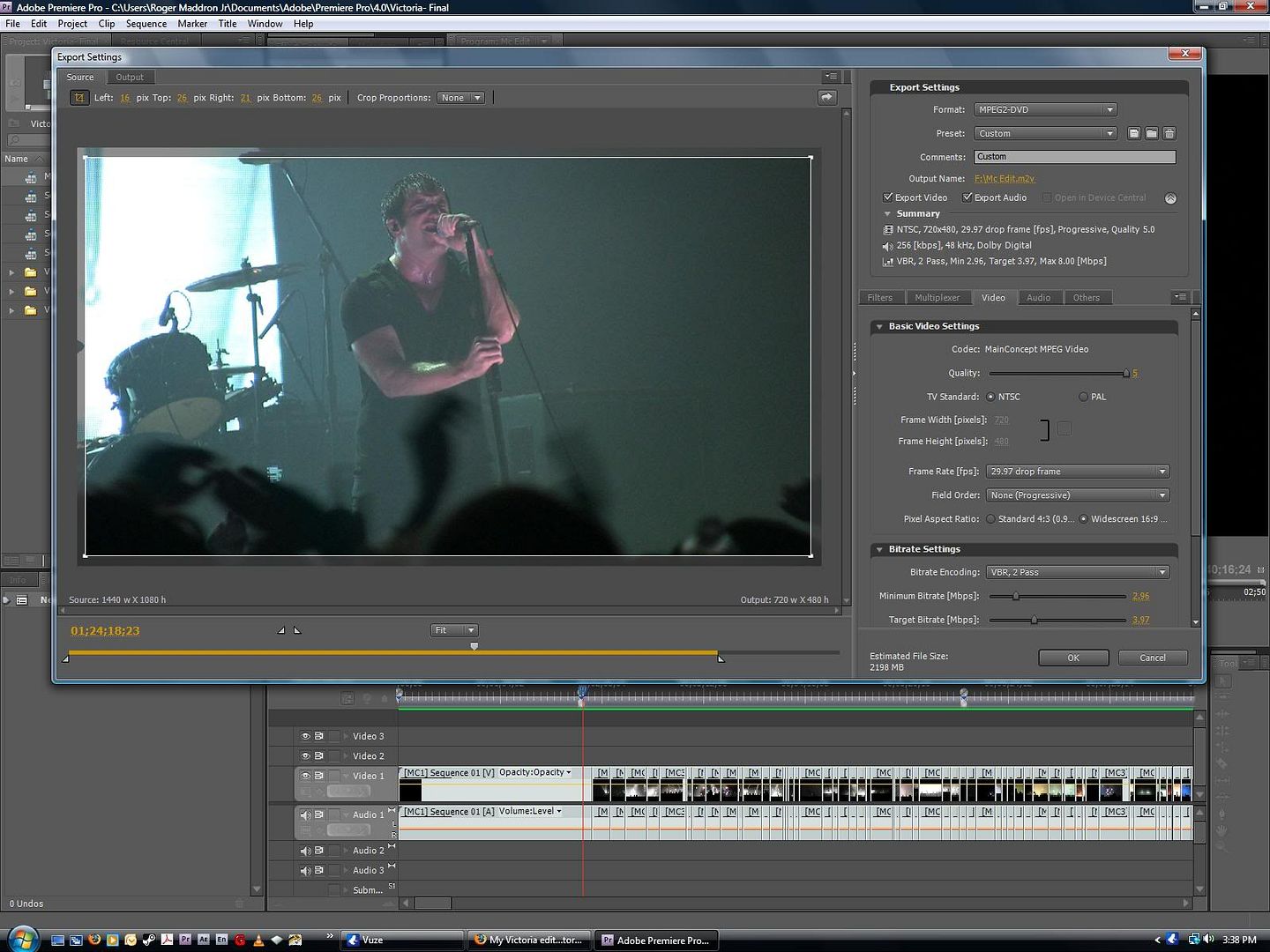1270x952 pixels.
Task: Open the Bitrate Encoding dropdown
Action: coord(1078,572)
